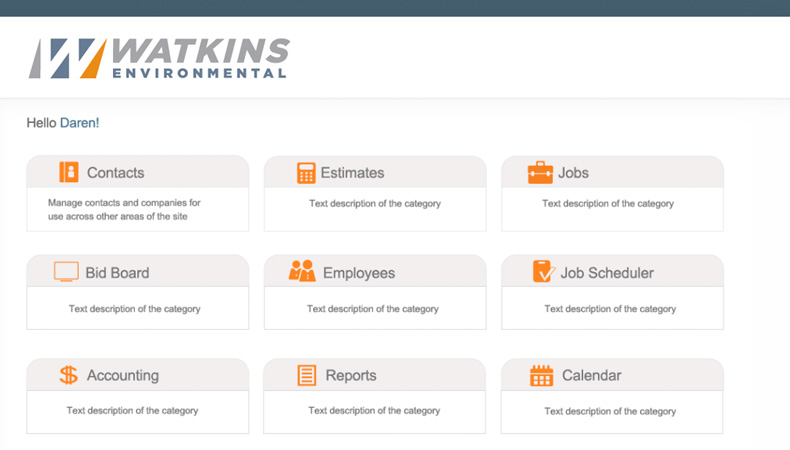This screenshot has height=450, width=790.
Task: Click description text under Bid Board card
Action: [135, 309]
